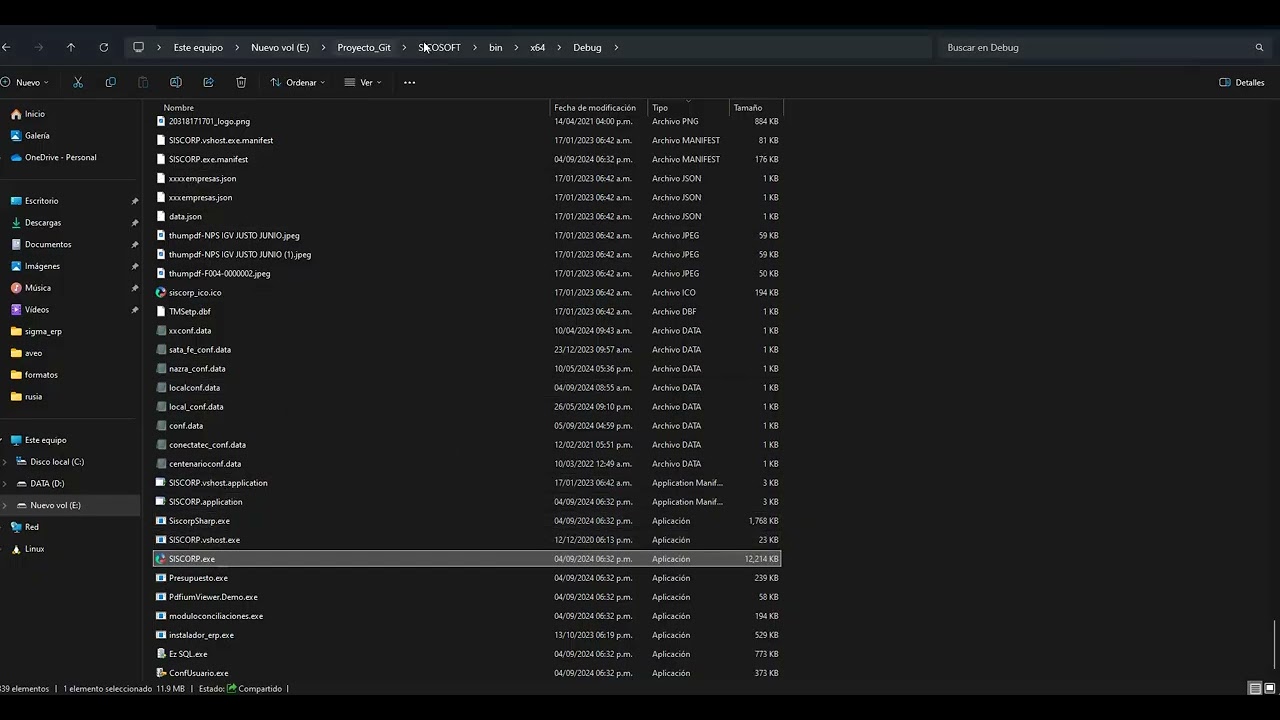Open the Ordenar sort dropdown
This screenshot has height=720, width=1280.
click(x=298, y=82)
